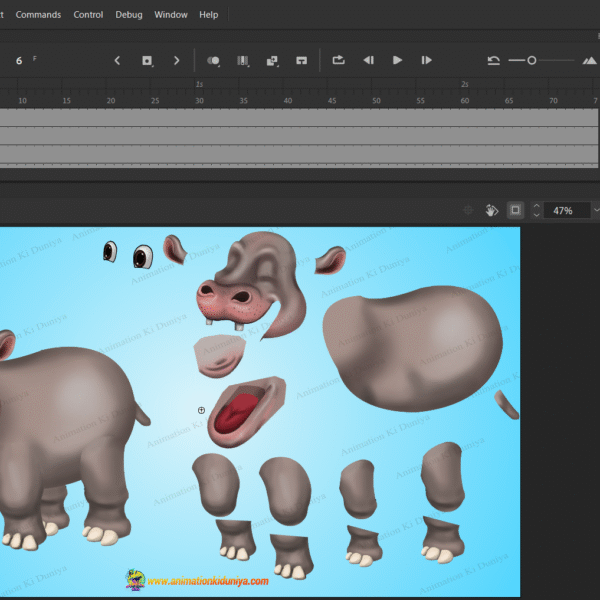Screen dimensions: 600x600
Task: Decrease stage zoom with down stepper arrow
Action: [x=536, y=215]
